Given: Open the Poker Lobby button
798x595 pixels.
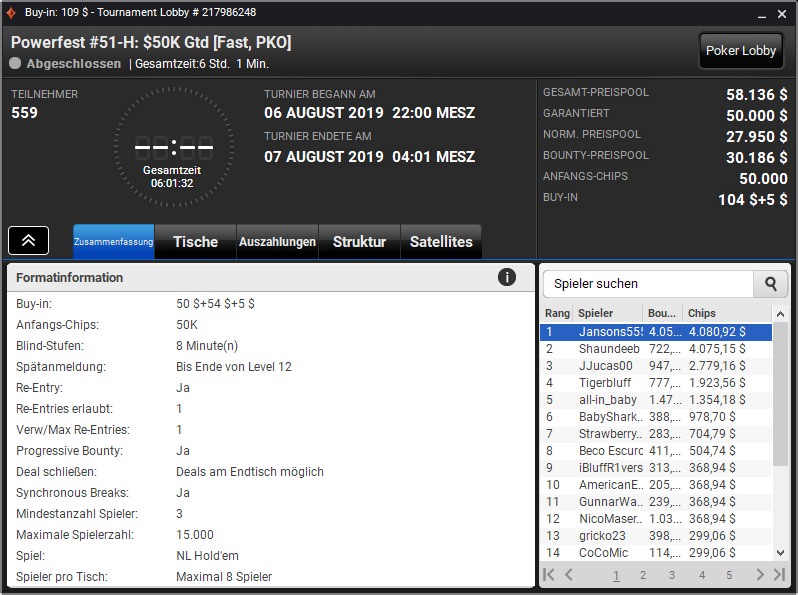Looking at the screenshot, I should (x=740, y=50).
